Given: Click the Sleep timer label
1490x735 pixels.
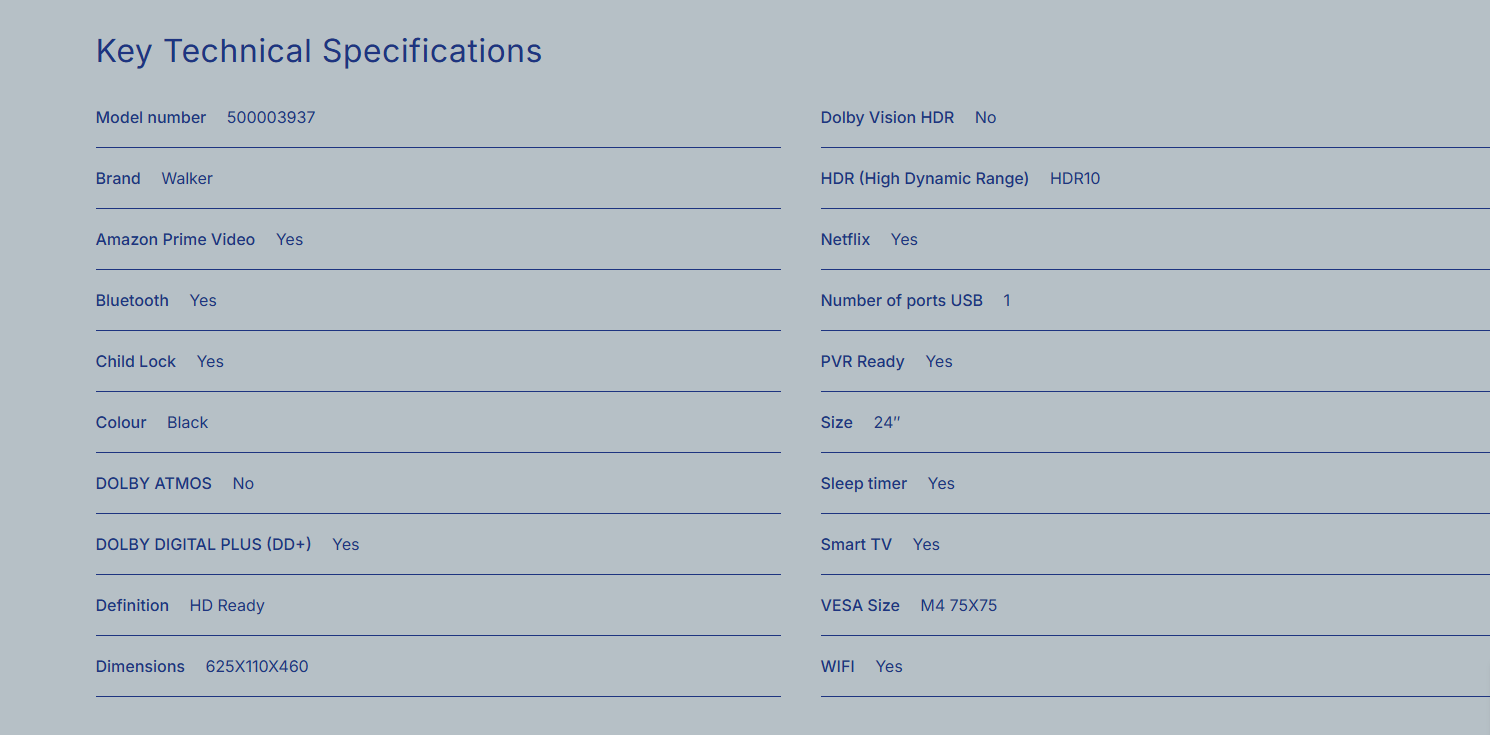Looking at the screenshot, I should point(864,484).
